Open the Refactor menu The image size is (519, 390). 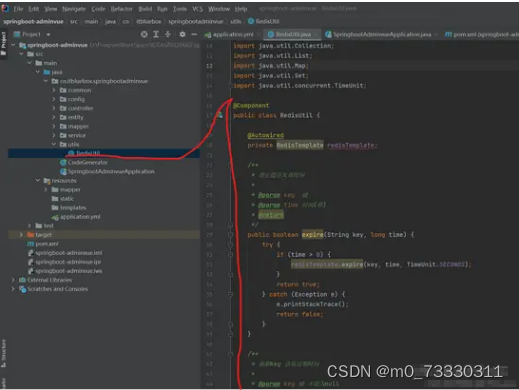[x=122, y=9]
